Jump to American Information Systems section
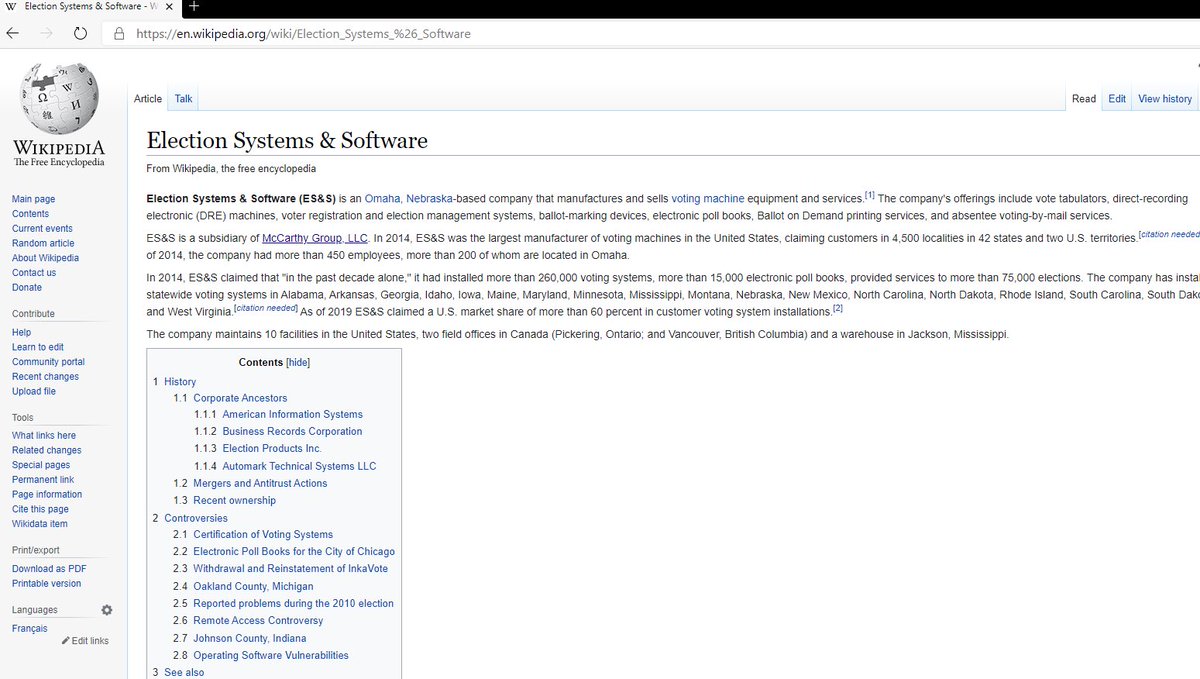The width and height of the screenshot is (1200, 679). 279,414
